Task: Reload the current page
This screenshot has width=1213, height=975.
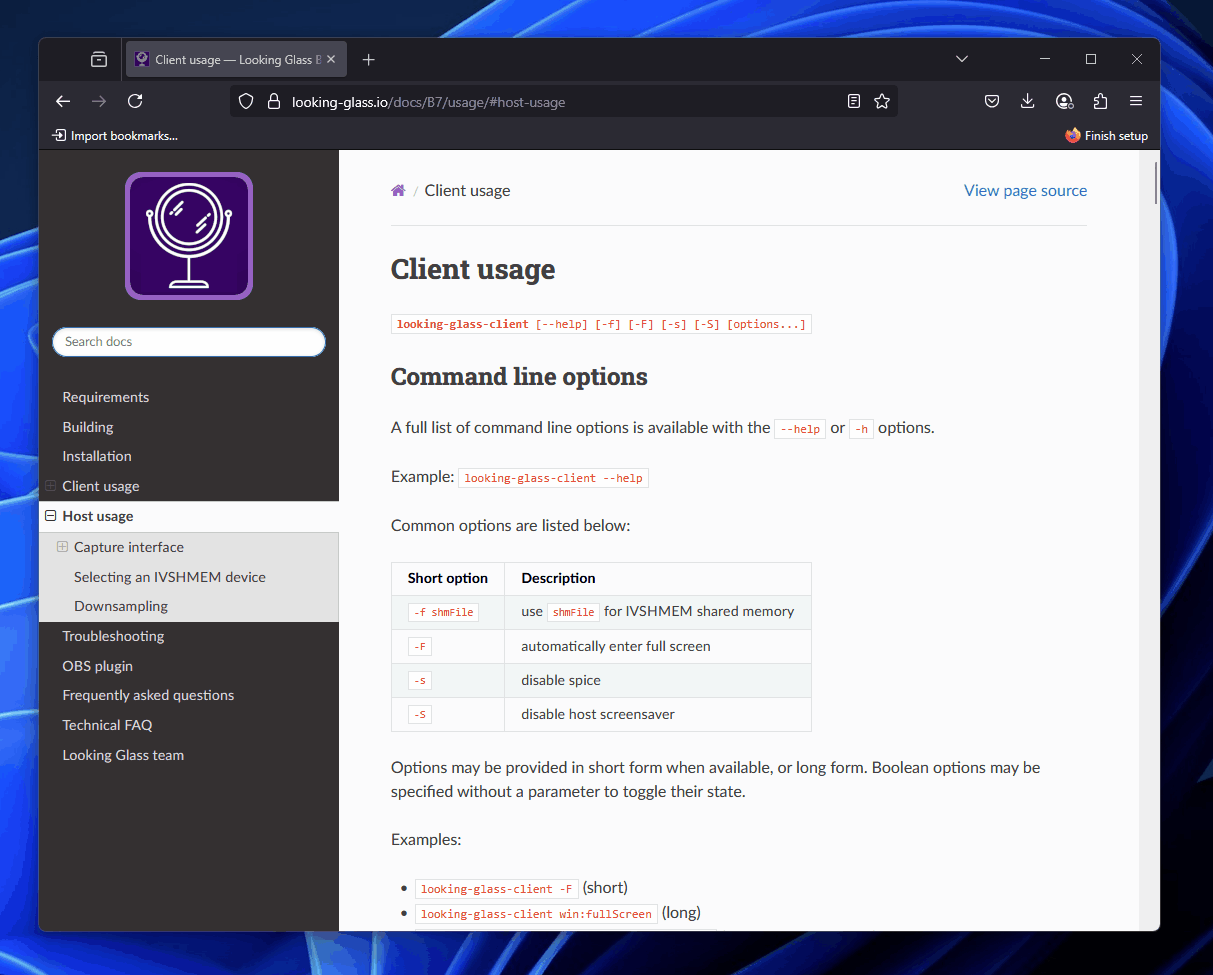Action: coord(135,101)
